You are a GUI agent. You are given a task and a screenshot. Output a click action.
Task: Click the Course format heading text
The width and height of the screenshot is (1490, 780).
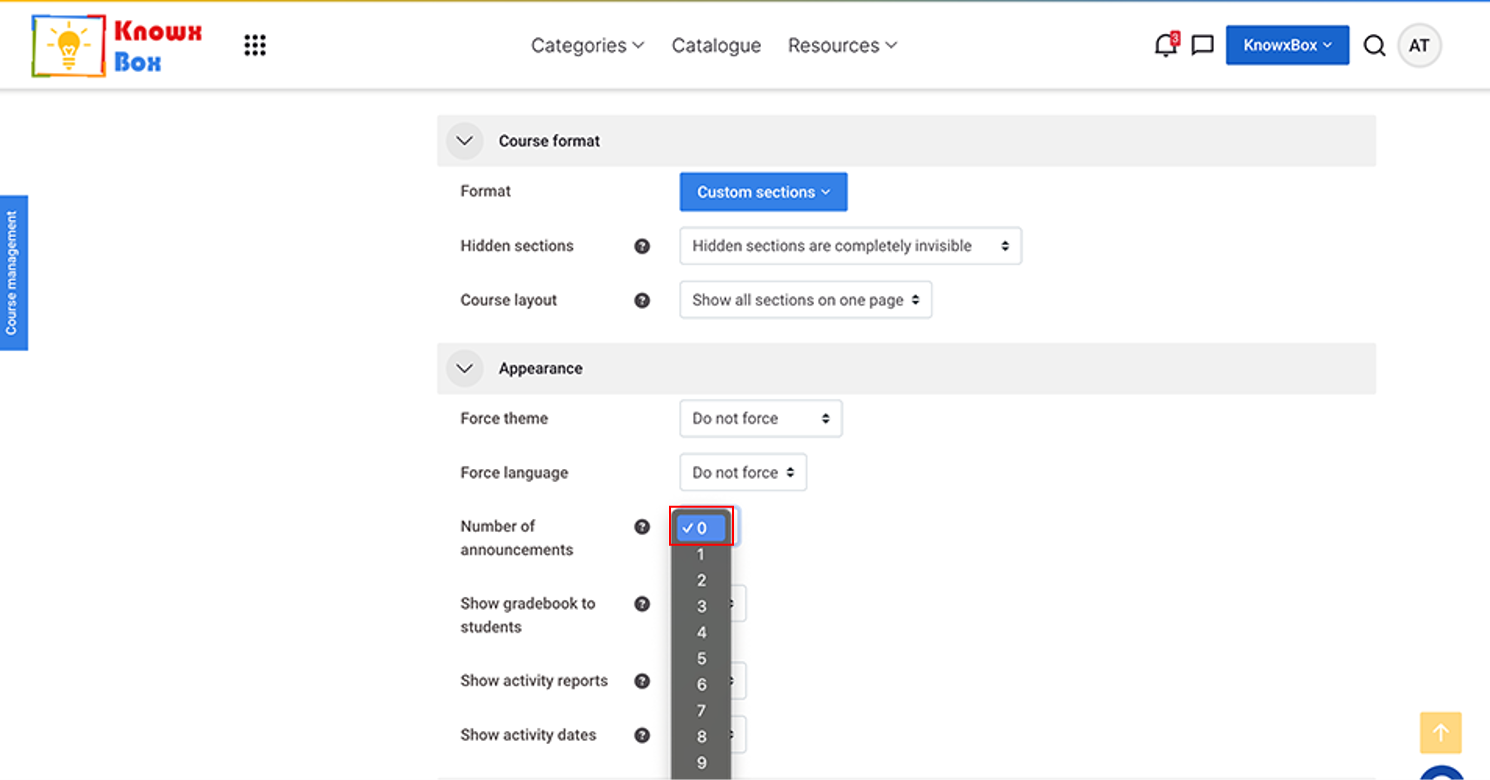coord(549,141)
